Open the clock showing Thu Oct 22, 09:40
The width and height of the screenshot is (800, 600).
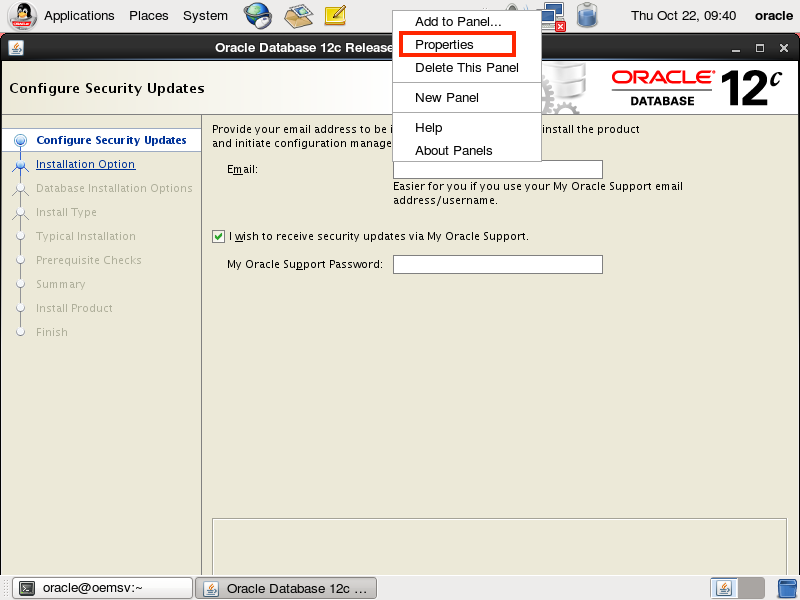coord(683,16)
